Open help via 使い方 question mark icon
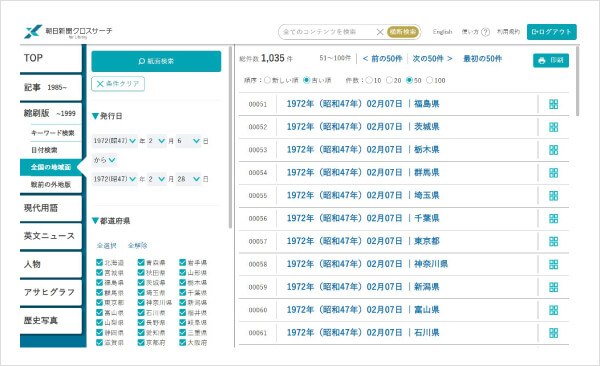 coord(485,32)
